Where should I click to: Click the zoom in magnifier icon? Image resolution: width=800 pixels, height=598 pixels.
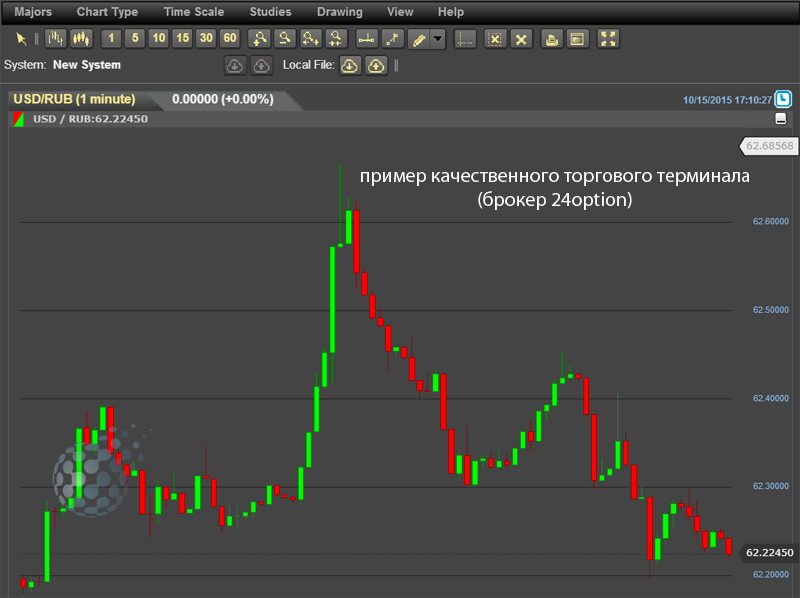pyautogui.click(x=260, y=39)
